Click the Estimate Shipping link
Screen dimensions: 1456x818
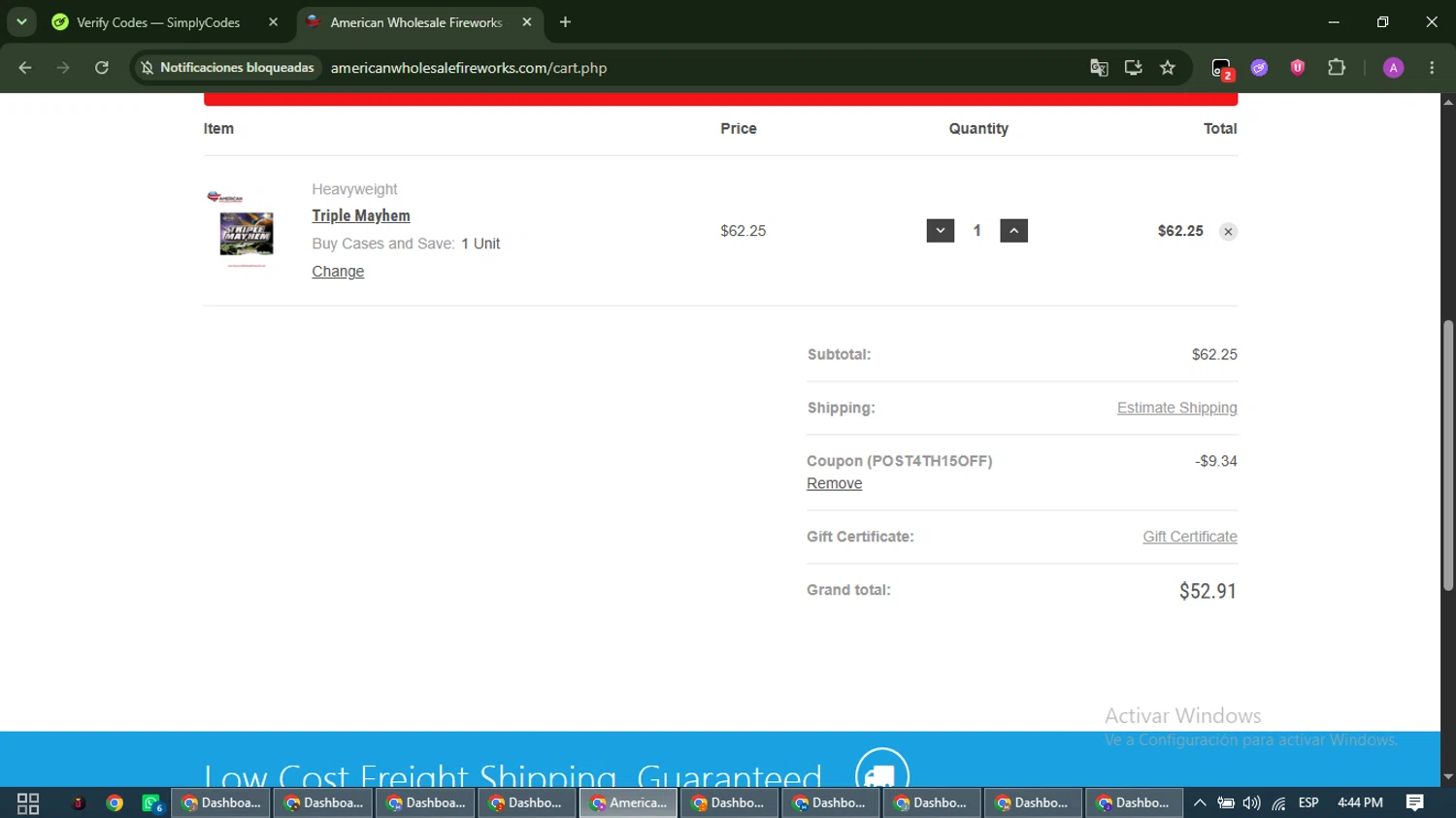pyautogui.click(x=1176, y=408)
